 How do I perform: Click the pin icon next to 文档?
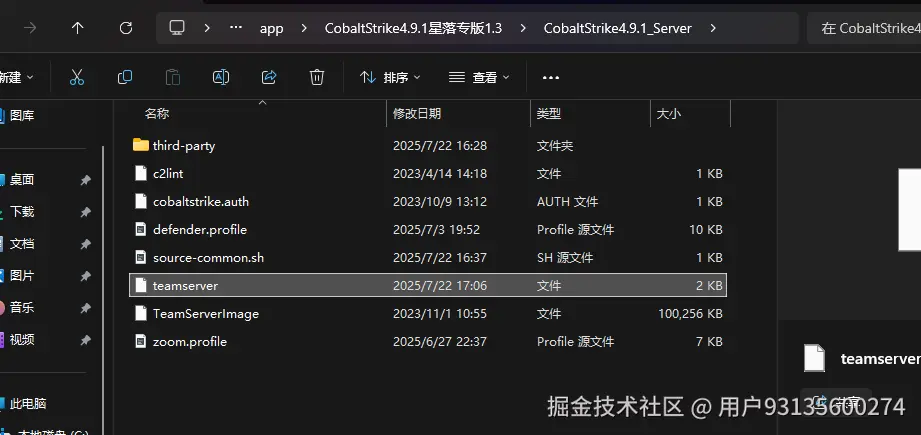pos(85,244)
